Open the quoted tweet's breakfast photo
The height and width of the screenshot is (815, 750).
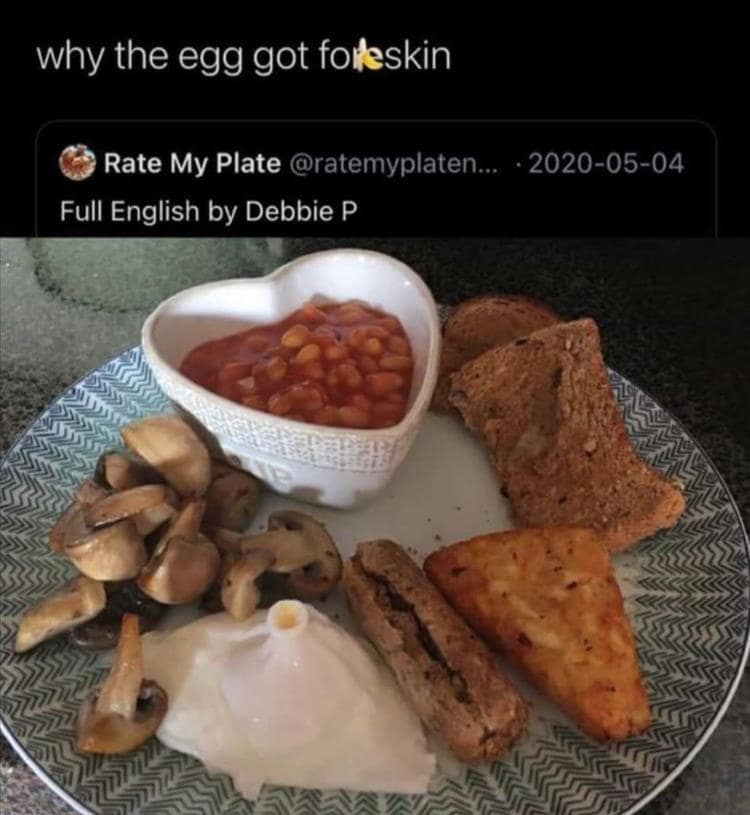click(x=375, y=526)
